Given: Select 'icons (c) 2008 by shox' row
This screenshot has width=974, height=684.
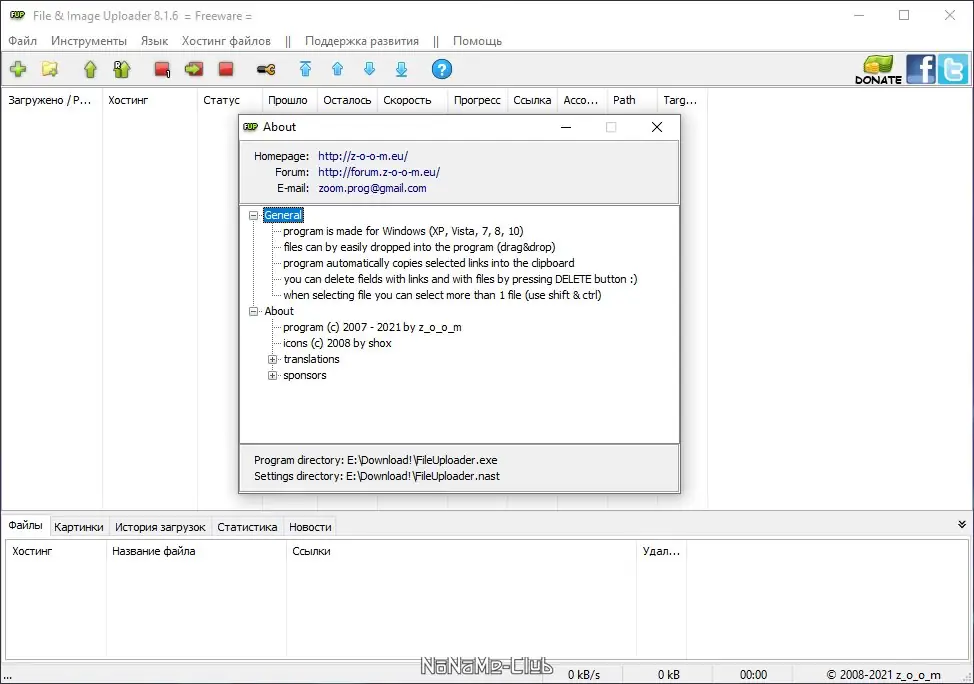Looking at the screenshot, I should click(x=337, y=344).
